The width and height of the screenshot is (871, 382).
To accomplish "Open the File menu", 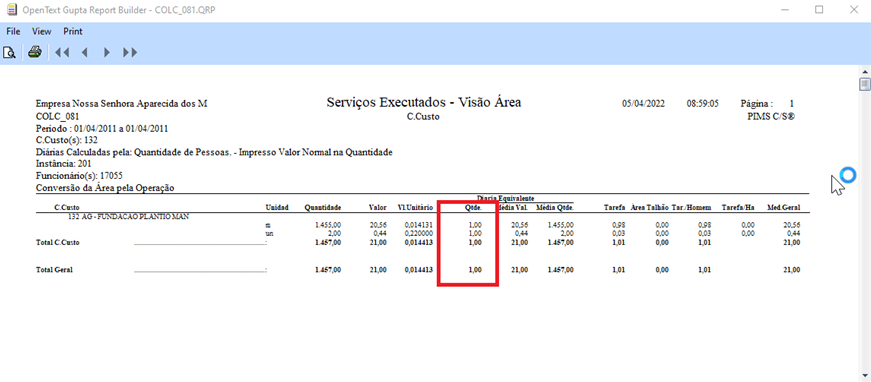I will point(13,32).
